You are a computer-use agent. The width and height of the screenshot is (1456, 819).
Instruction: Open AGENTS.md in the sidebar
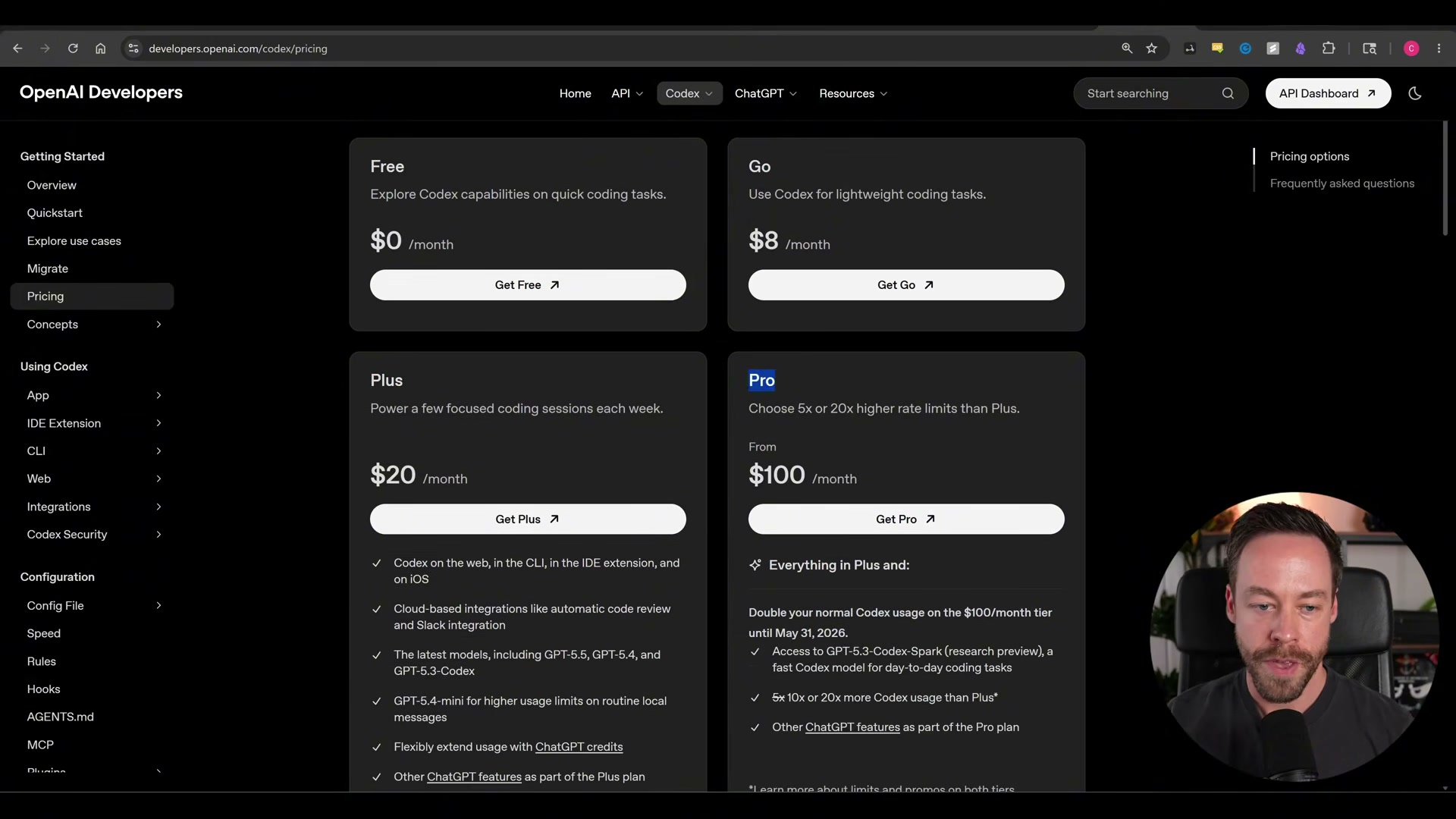coord(61,717)
